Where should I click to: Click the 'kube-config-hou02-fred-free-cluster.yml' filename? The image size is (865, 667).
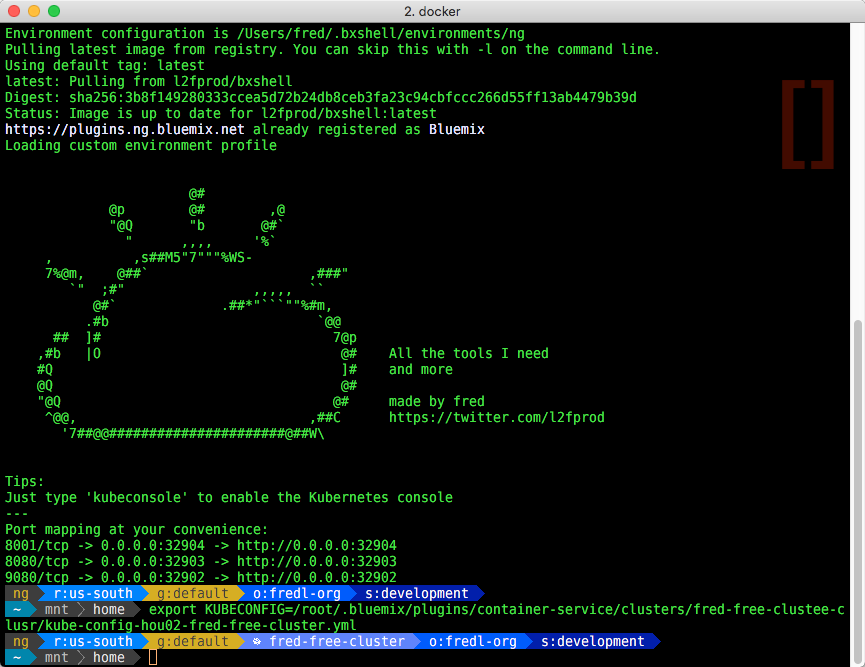(x=200, y=626)
